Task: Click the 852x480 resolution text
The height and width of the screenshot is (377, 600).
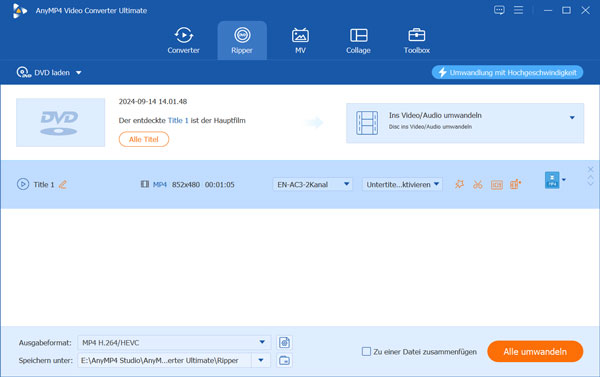Action: click(186, 184)
